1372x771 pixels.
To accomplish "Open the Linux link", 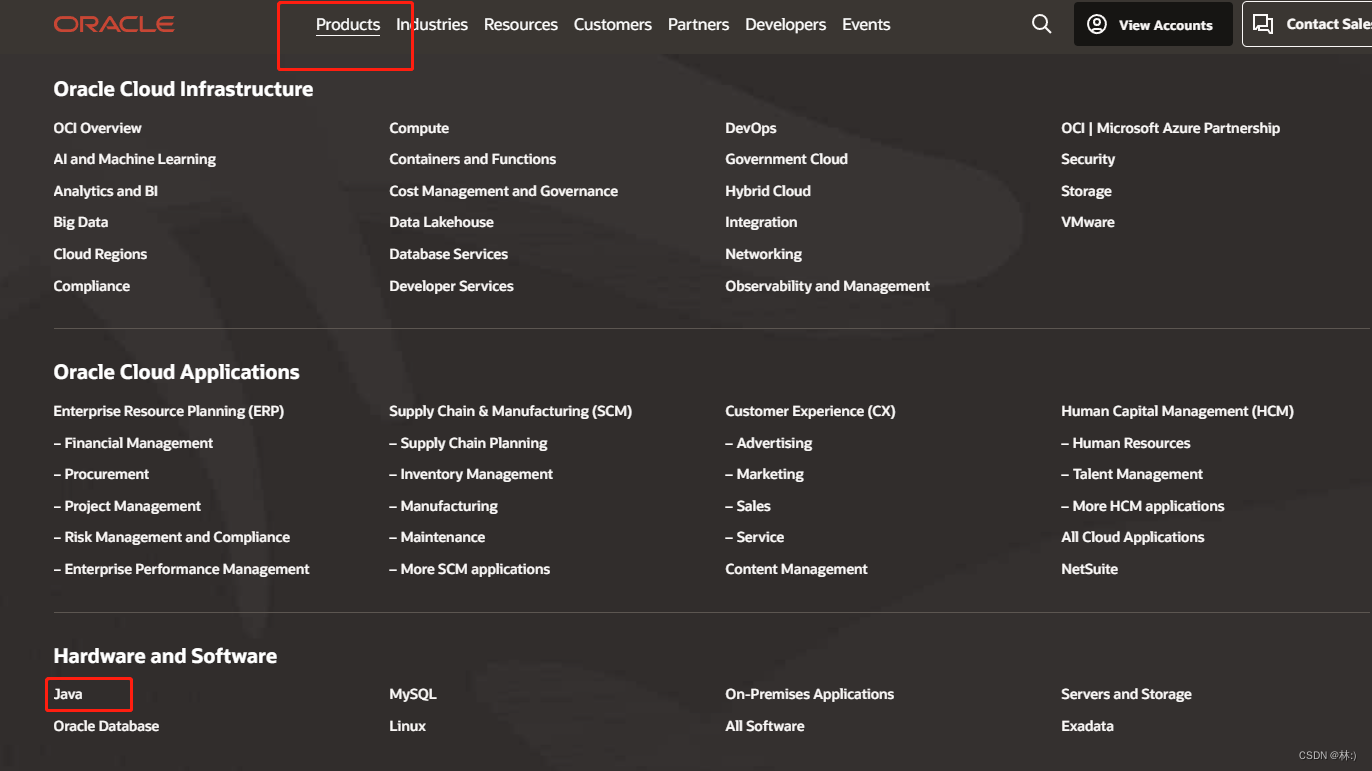I will click(x=407, y=726).
